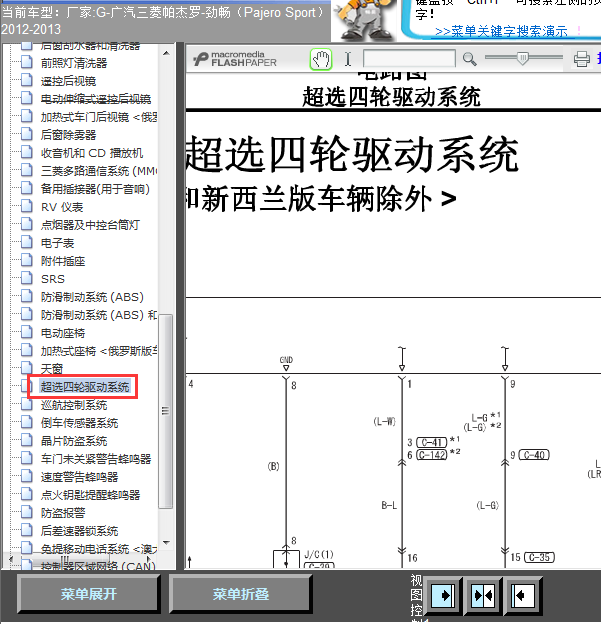The width and height of the screenshot is (601, 624).
Task: Click the tree vertical scrollbar thumb
Action: 166,411
